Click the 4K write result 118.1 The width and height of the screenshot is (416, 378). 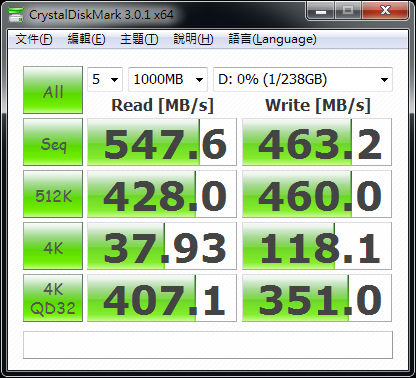317,246
